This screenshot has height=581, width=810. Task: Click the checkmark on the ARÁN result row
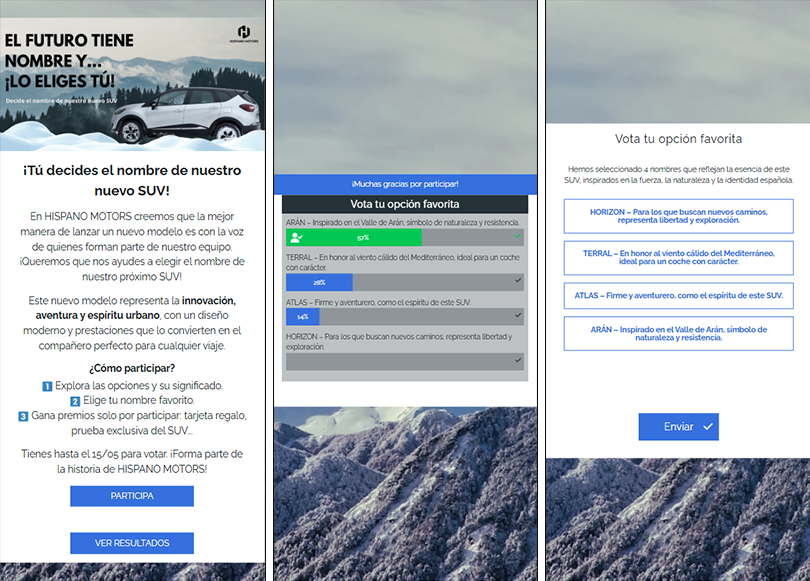click(x=518, y=237)
